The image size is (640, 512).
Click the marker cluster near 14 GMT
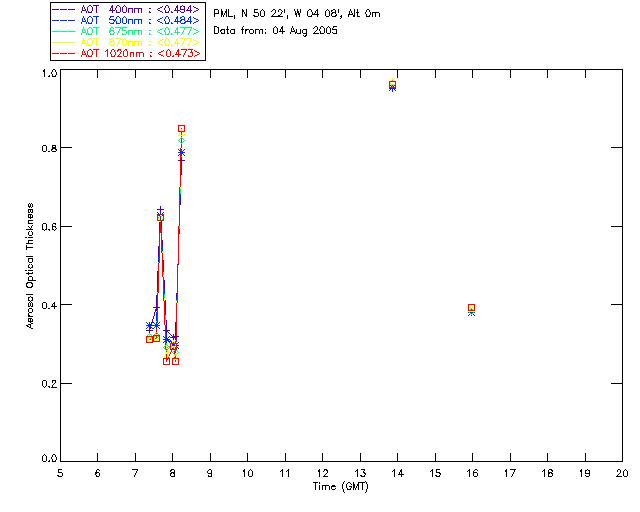pos(392,85)
